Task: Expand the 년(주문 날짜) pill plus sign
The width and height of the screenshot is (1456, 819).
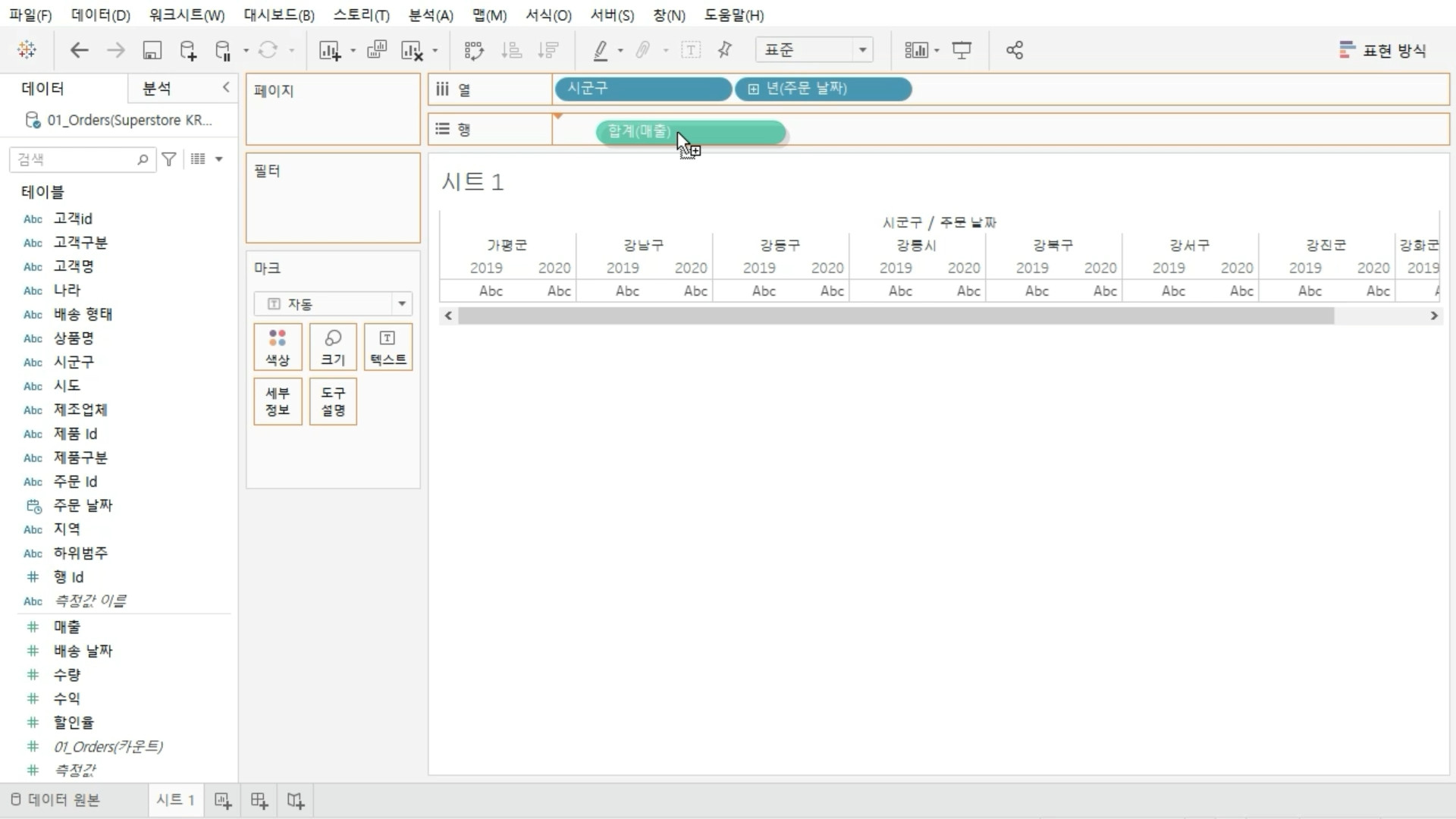Action: pos(753,89)
